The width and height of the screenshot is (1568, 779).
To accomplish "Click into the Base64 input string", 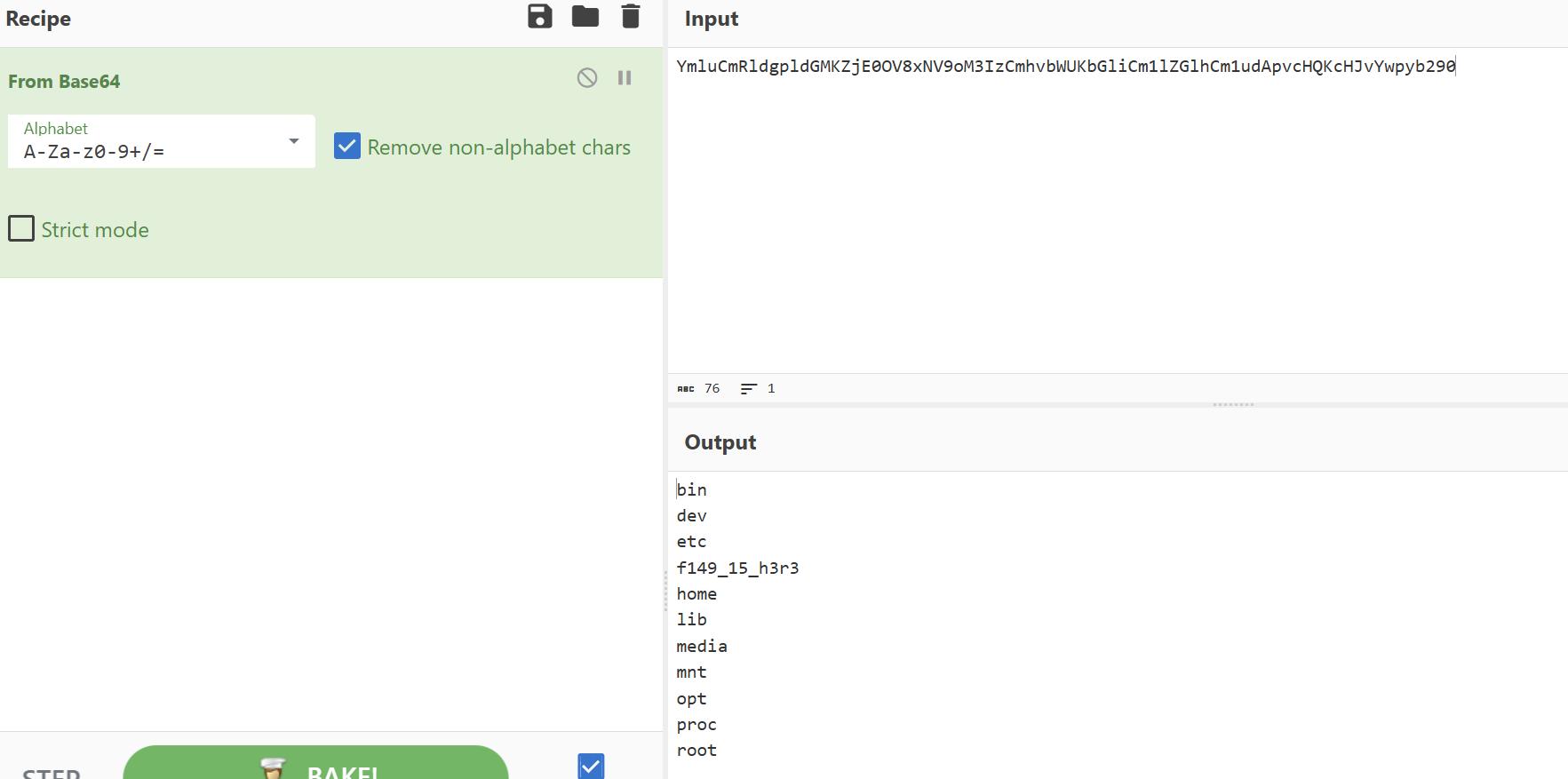I will pyautogui.click(x=1066, y=67).
